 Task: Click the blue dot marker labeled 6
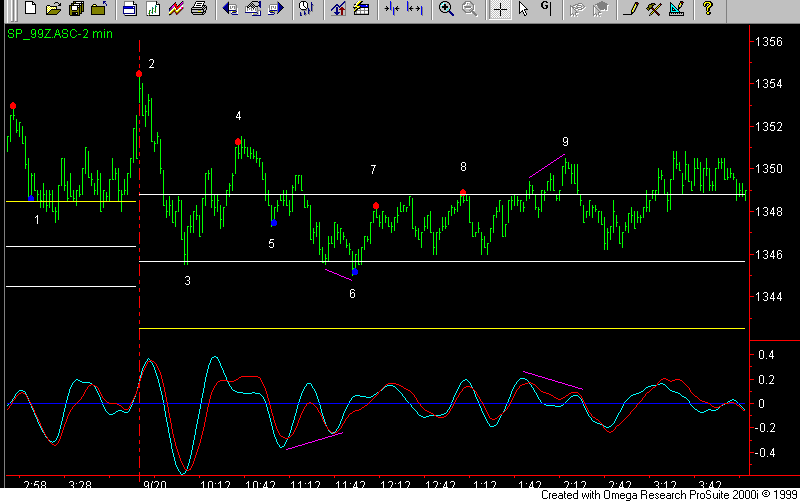click(x=354, y=272)
